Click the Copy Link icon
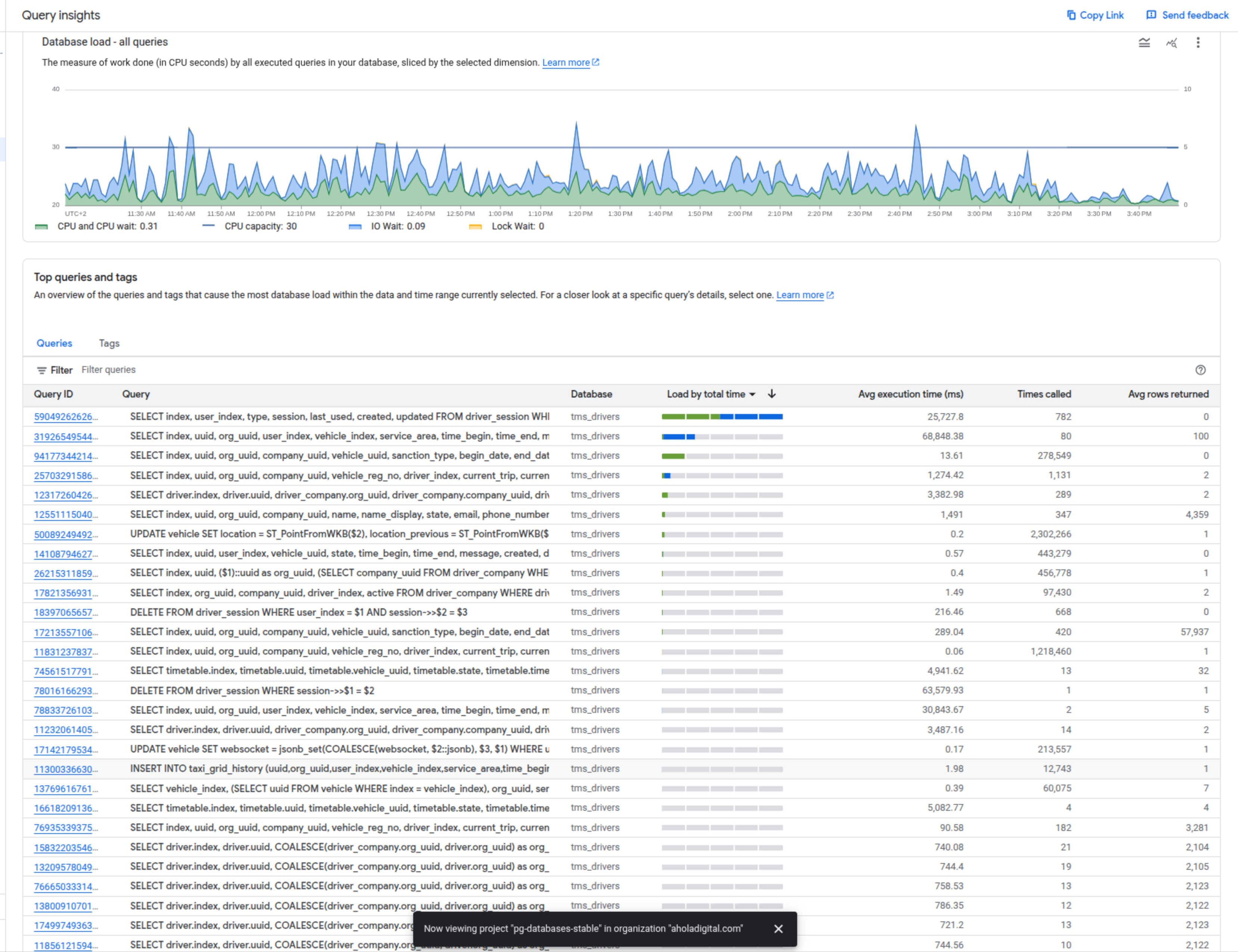The image size is (1238, 952). click(x=1071, y=15)
